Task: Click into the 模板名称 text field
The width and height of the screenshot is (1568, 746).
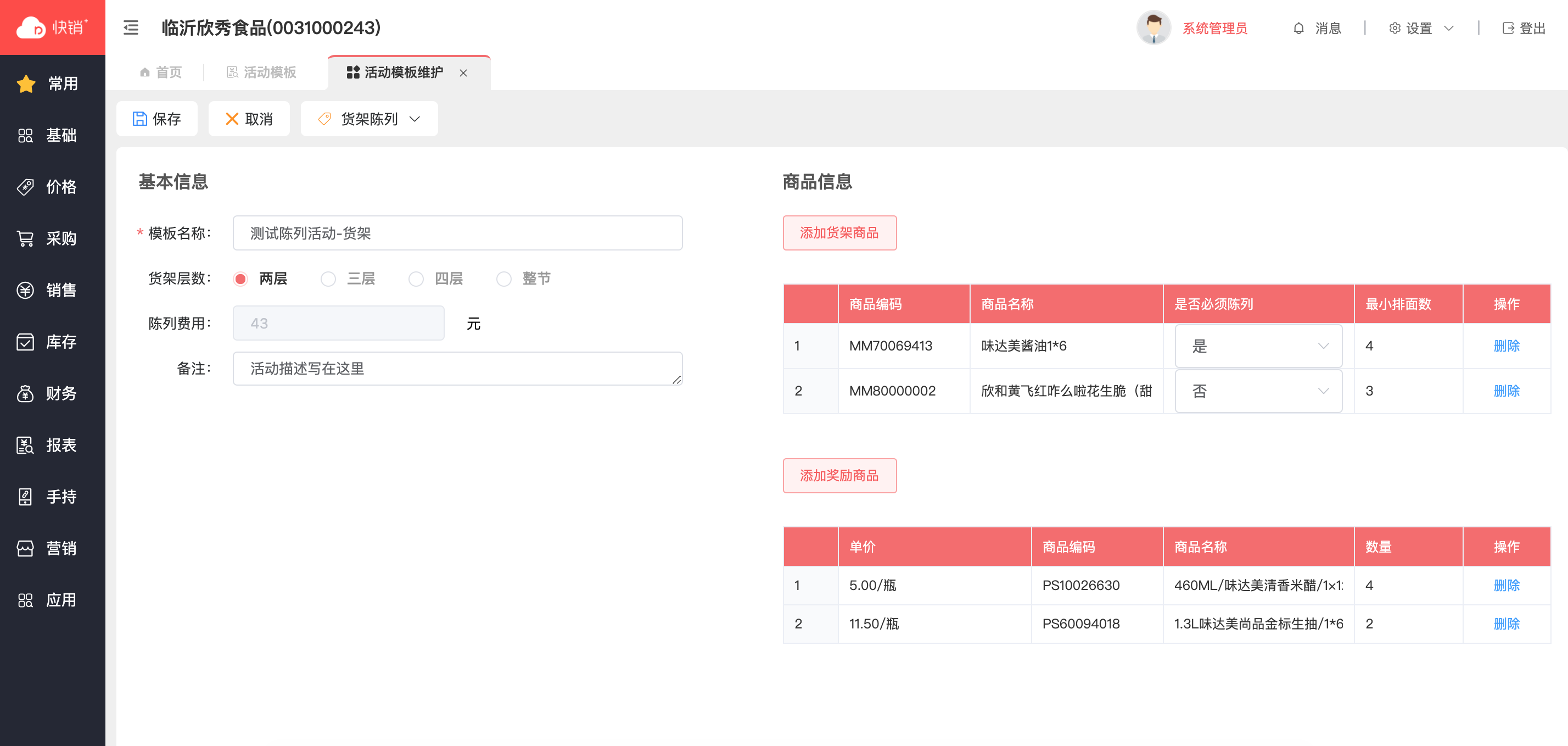Action: coord(457,233)
